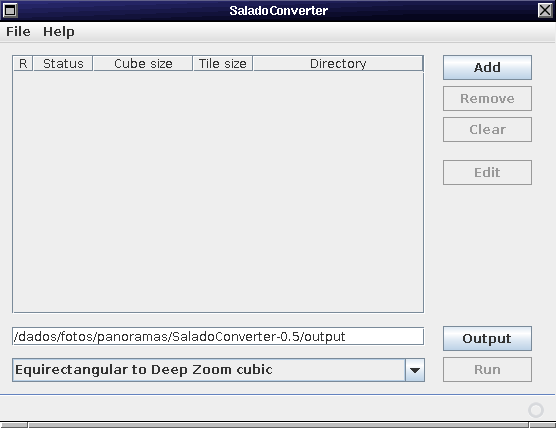Open the File menu
Viewport: 556px width, 428px height.
tap(18, 32)
